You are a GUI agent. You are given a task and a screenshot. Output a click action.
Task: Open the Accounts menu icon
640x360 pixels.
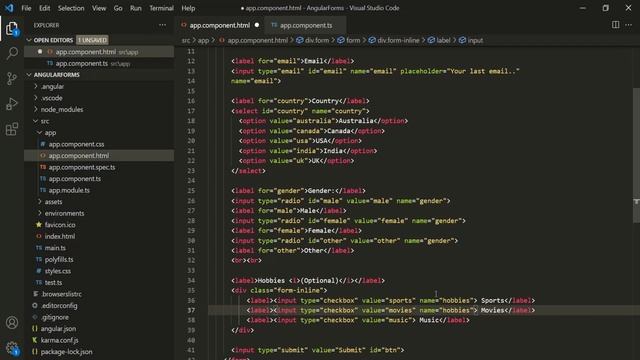point(12,322)
